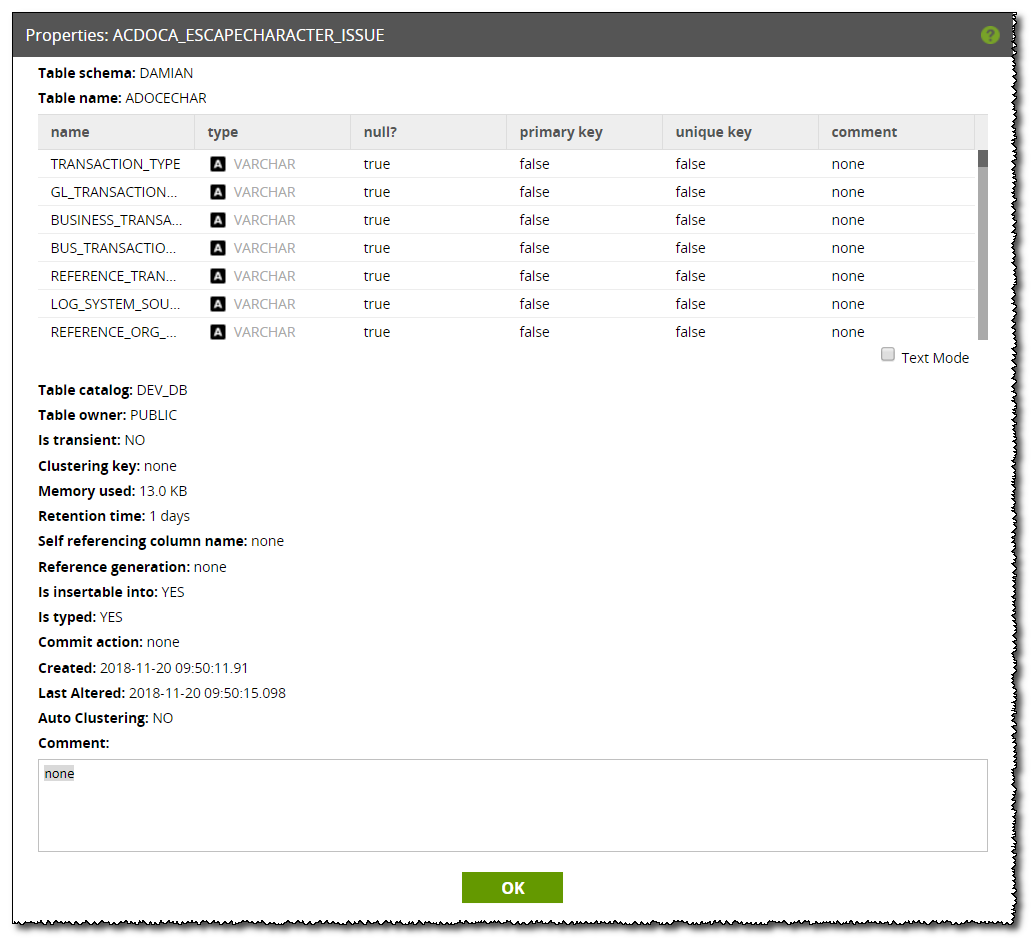
Task: Click VARCHAR type icon for BUS_TRANSACTIO row
Action: click(x=217, y=248)
